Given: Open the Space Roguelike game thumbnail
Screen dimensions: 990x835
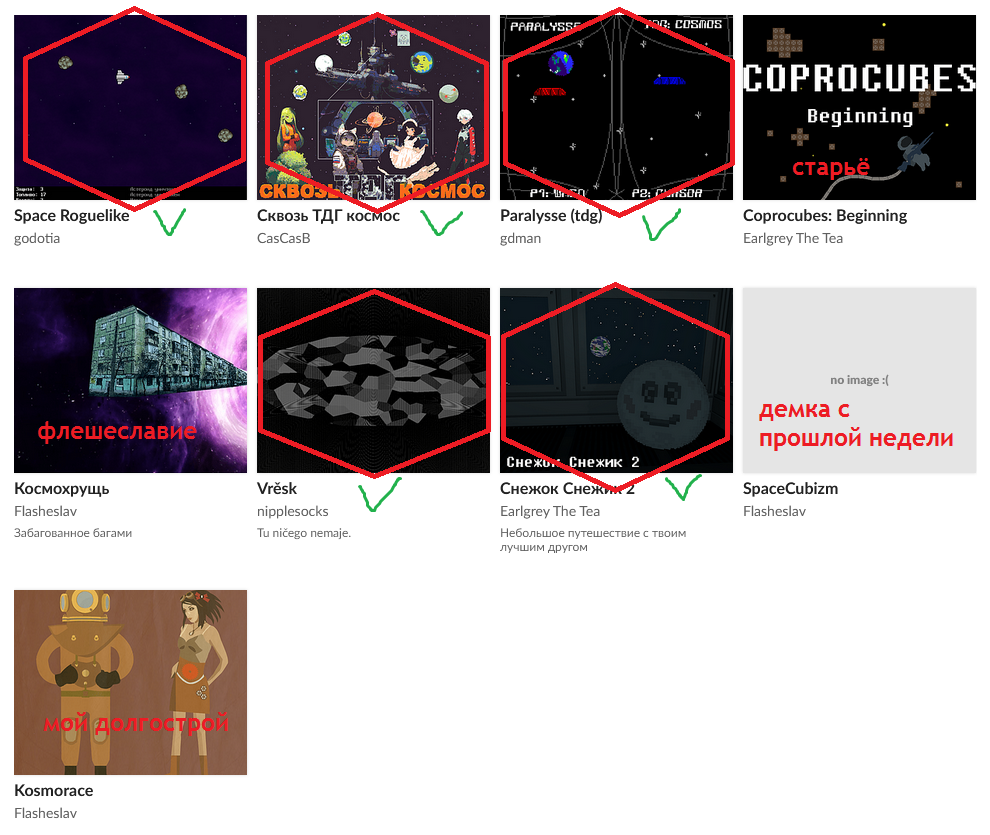Looking at the screenshot, I should click(130, 107).
